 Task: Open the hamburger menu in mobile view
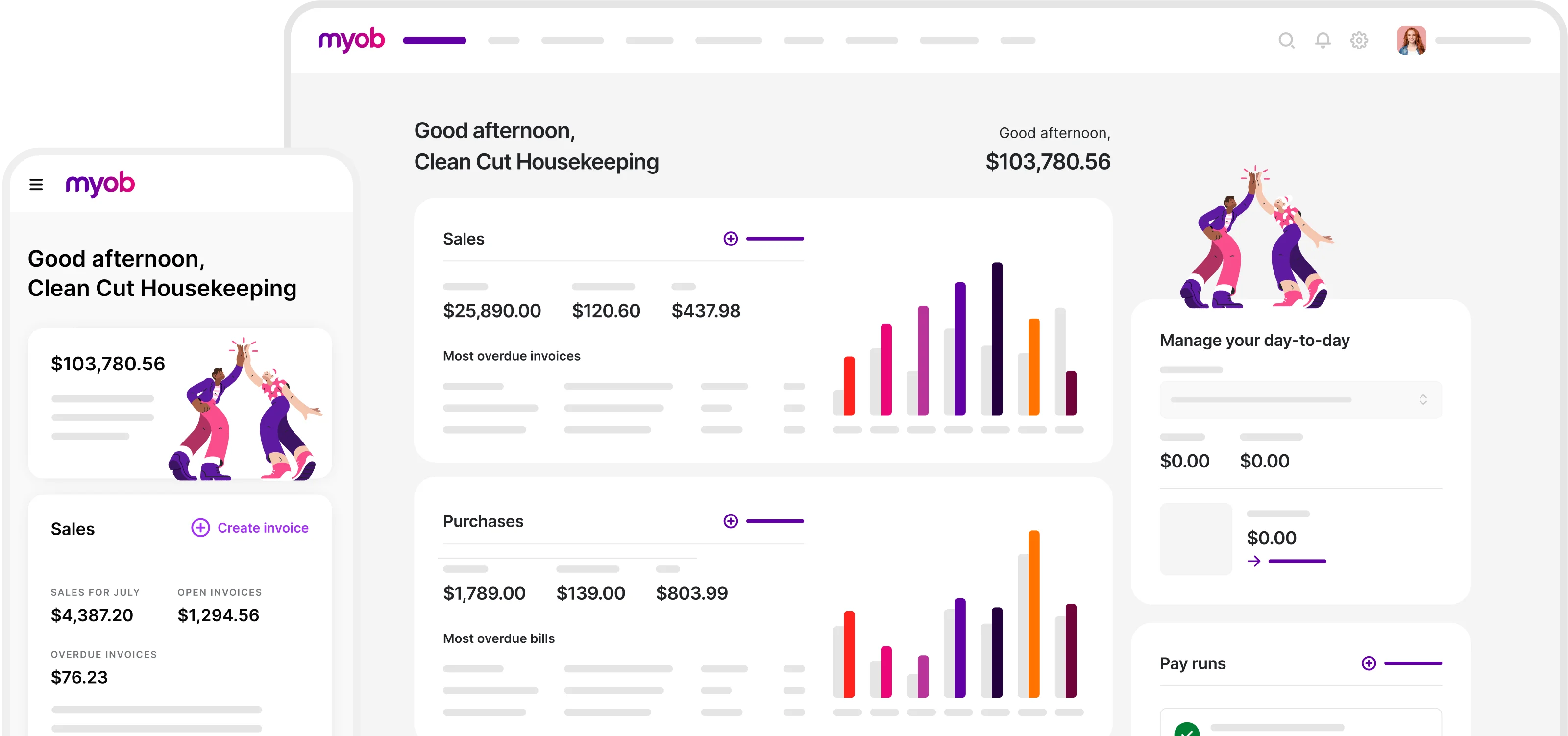click(36, 184)
